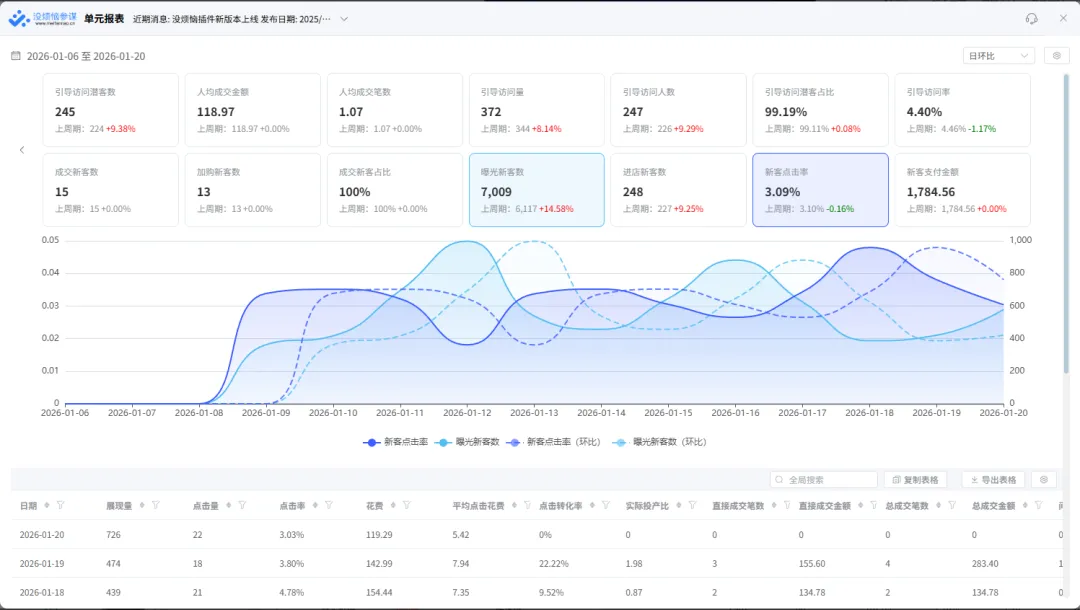Open filter for 点击转化率 column

point(606,505)
